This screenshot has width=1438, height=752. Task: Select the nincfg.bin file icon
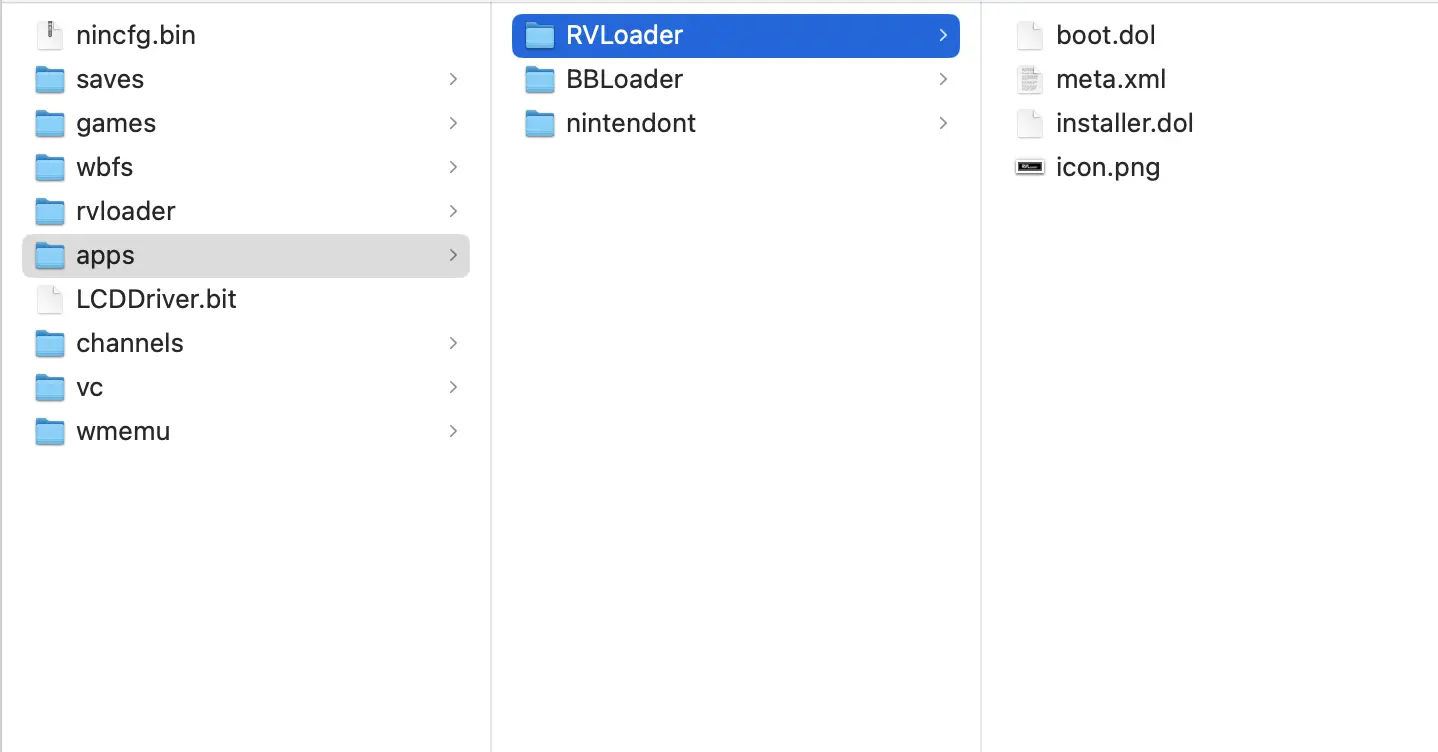(49, 35)
